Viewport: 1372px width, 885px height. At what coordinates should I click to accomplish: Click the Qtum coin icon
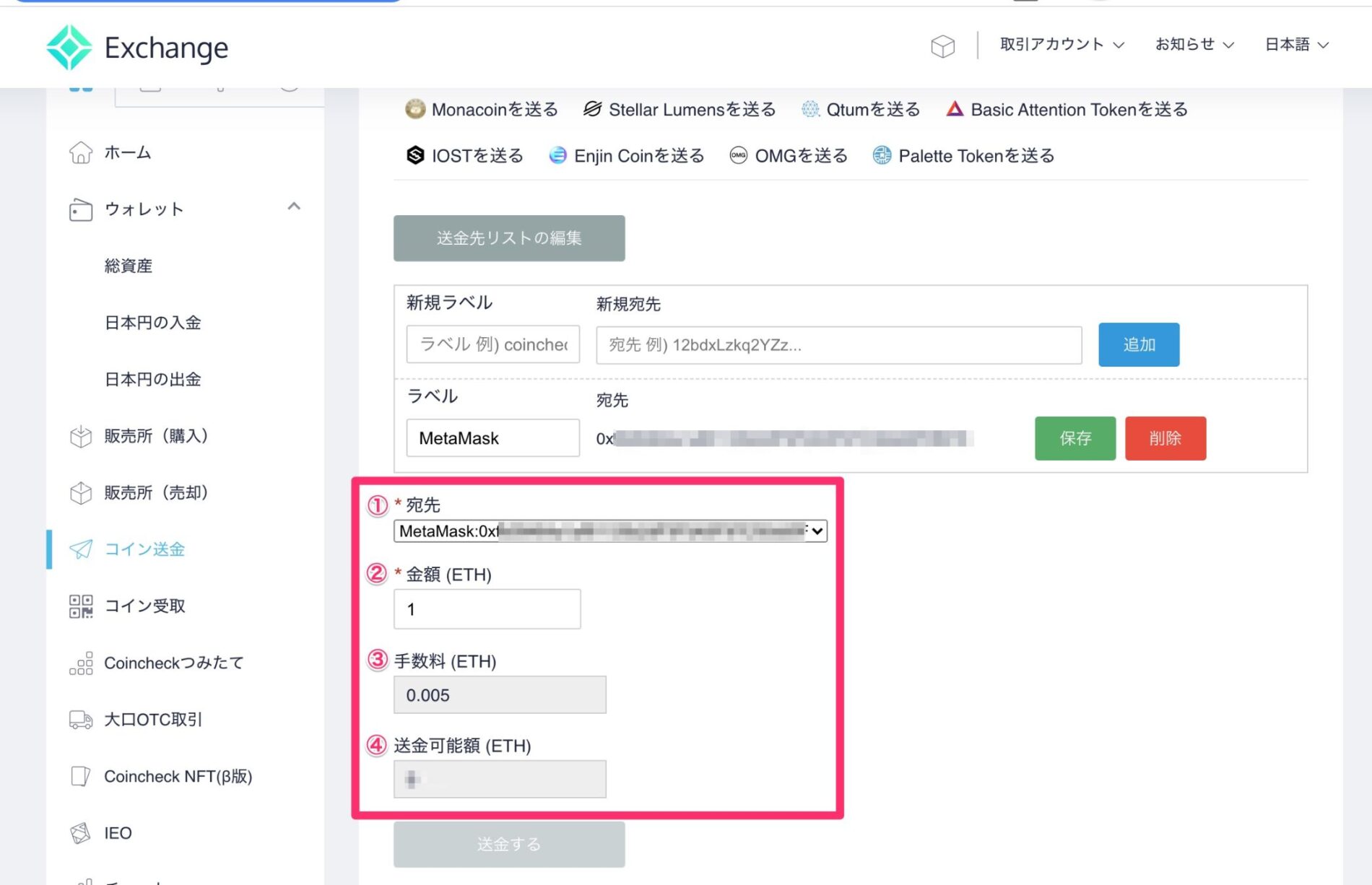tap(810, 109)
